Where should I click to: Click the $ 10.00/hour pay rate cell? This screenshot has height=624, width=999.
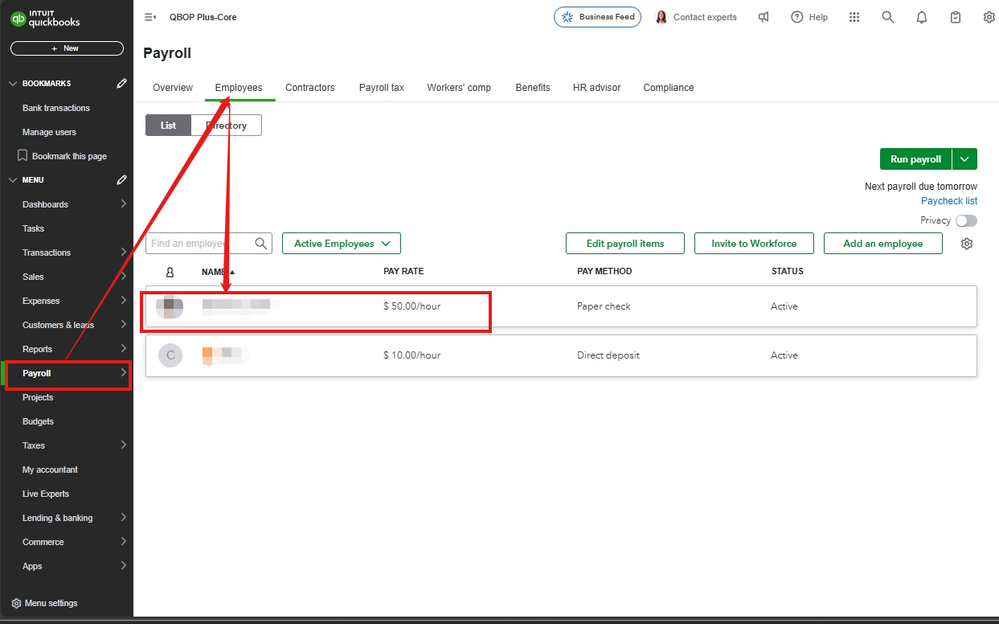pos(412,356)
